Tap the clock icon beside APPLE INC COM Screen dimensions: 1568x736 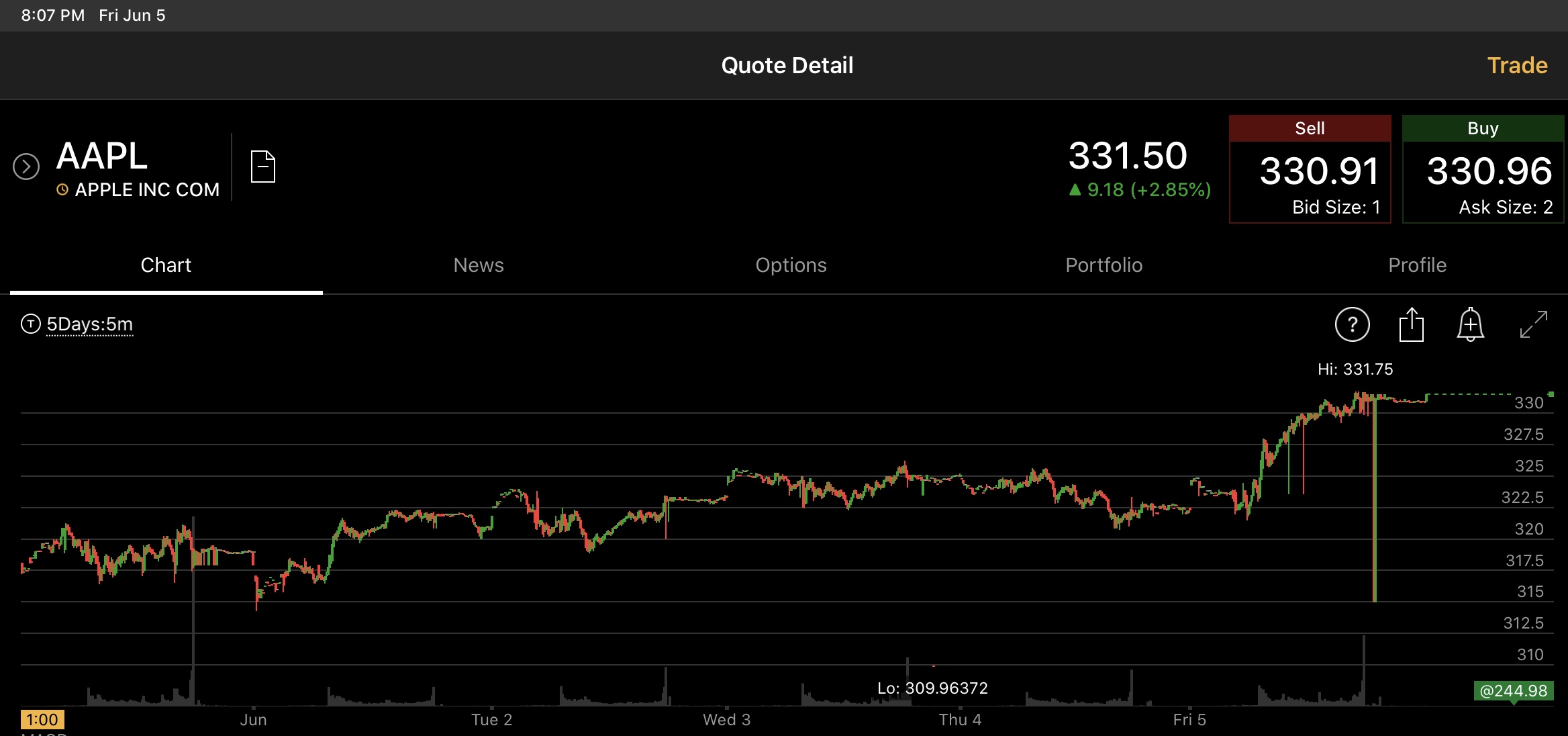[x=62, y=190]
